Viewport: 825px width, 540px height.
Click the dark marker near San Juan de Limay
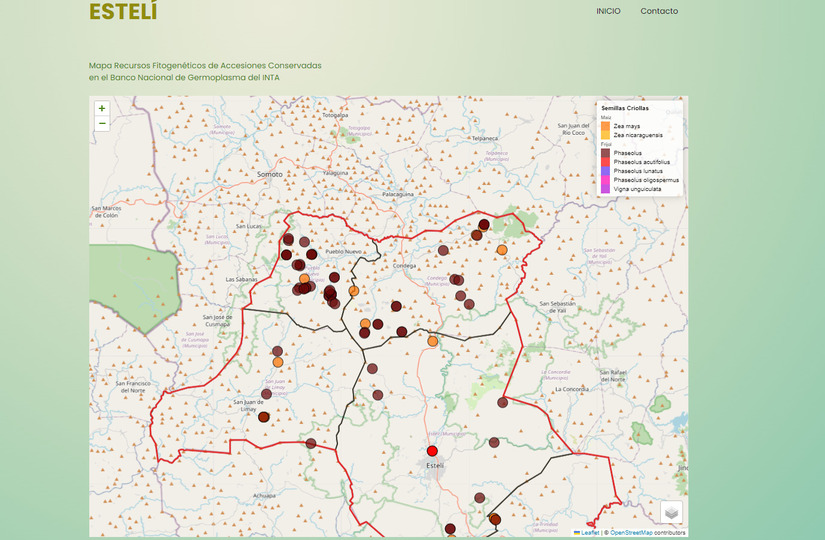[x=264, y=417]
